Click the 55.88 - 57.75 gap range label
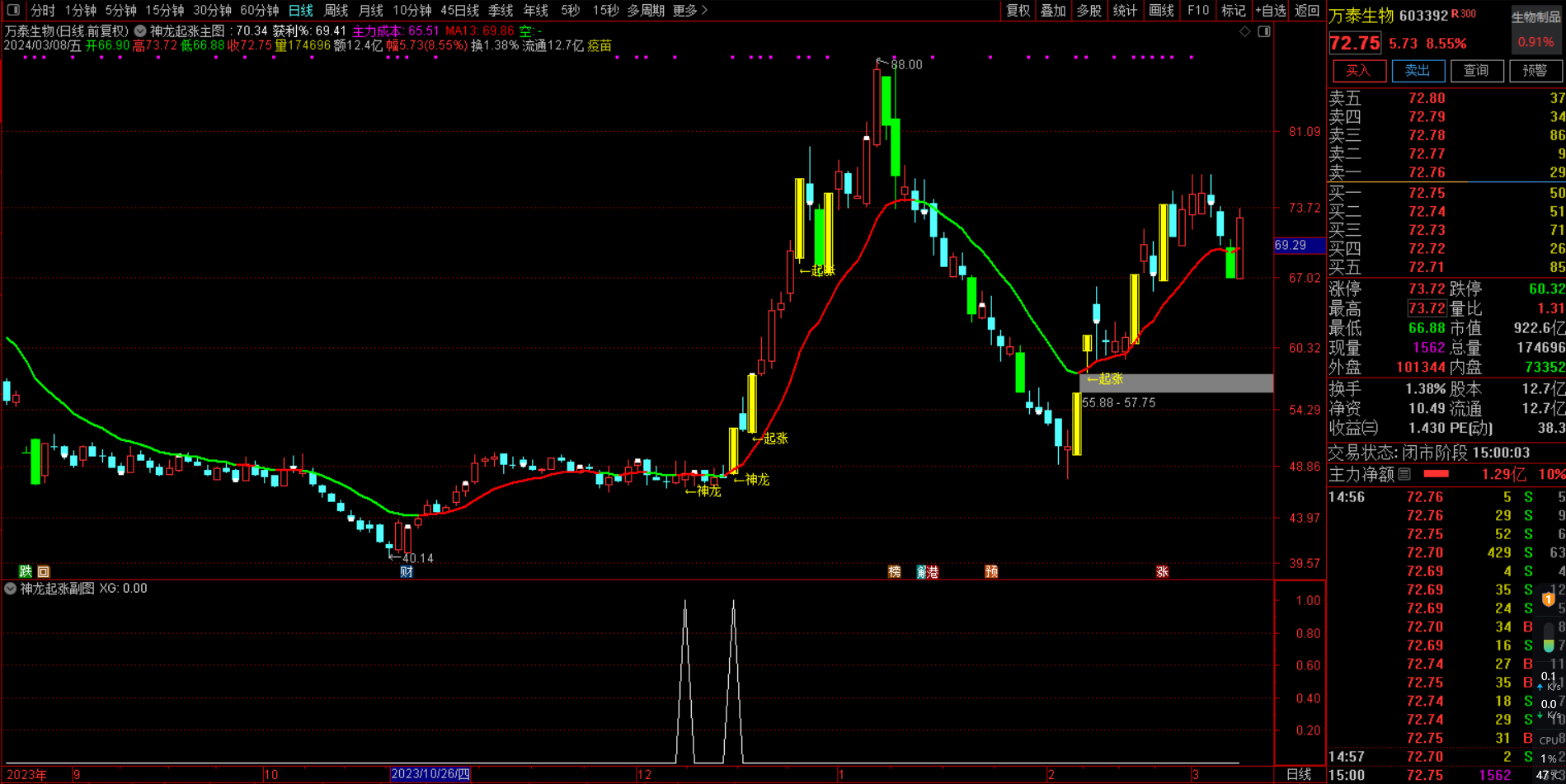Screen dimensions: 1566x784 tap(1119, 403)
